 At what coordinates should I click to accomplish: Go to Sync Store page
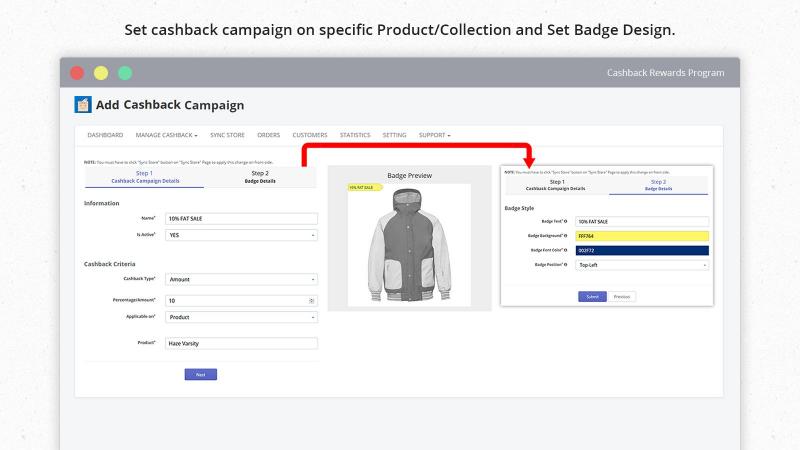click(227, 135)
